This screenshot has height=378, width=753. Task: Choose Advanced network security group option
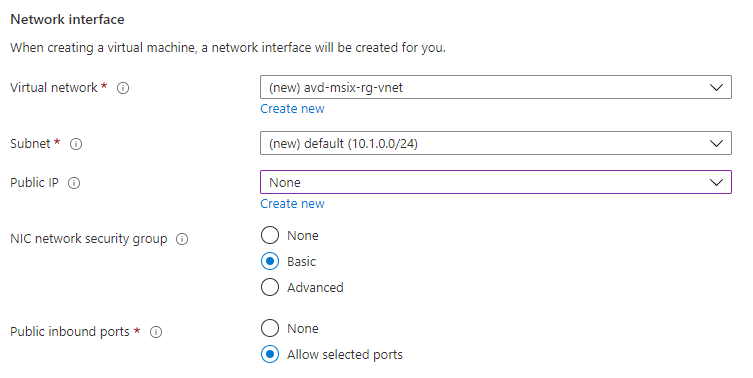tap(270, 287)
